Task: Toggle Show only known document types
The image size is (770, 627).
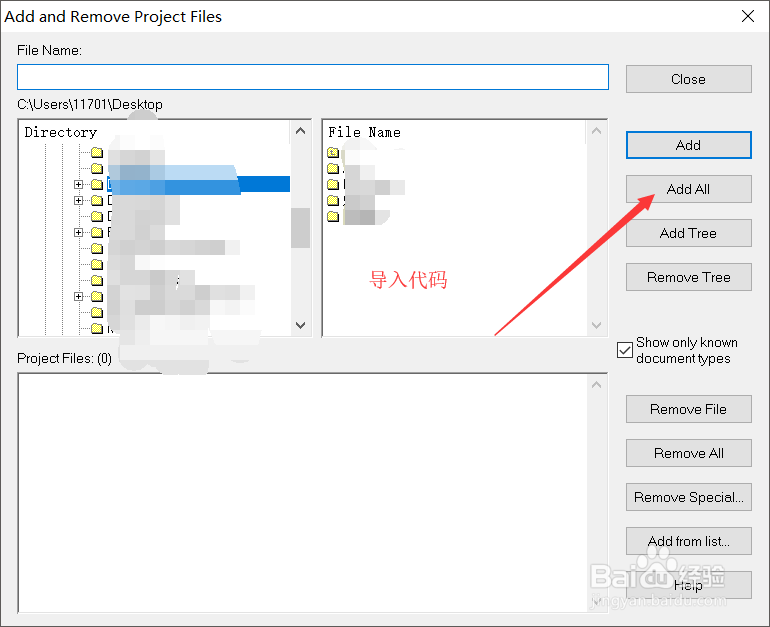Action: coord(625,350)
